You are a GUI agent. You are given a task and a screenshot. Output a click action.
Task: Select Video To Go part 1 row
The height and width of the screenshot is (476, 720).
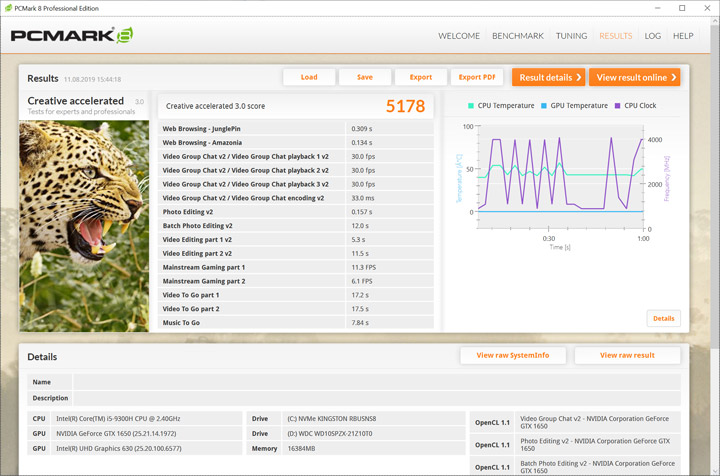point(296,295)
